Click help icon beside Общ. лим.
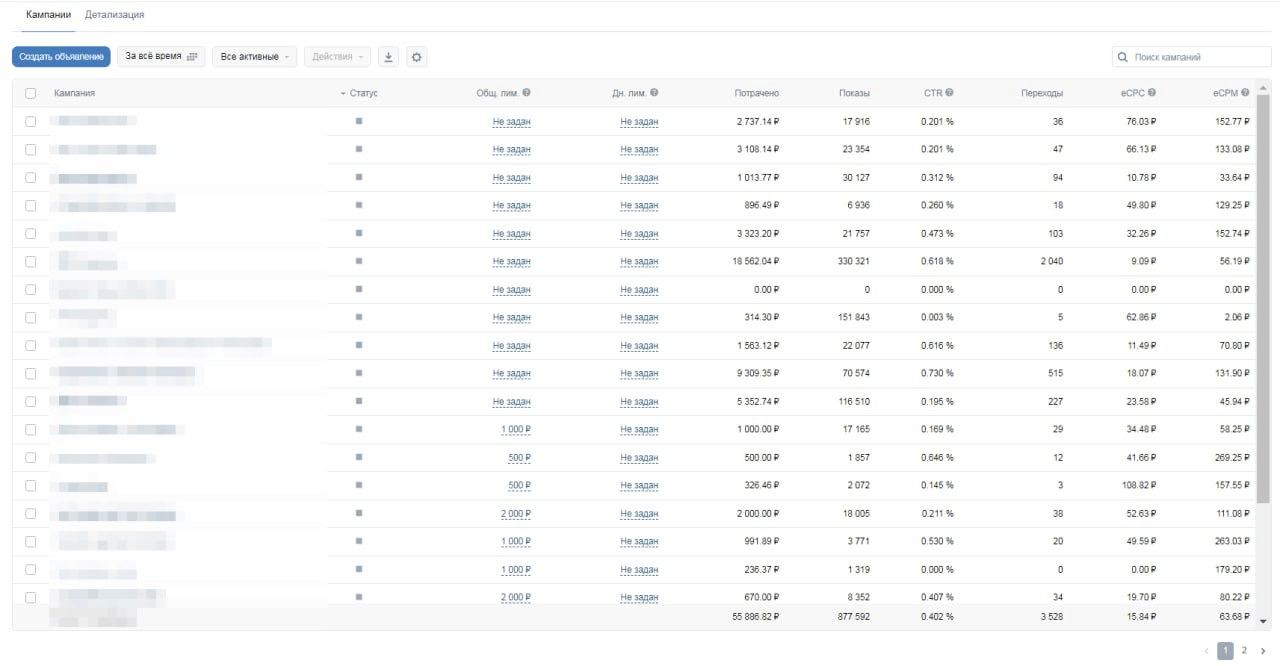 click(526, 93)
